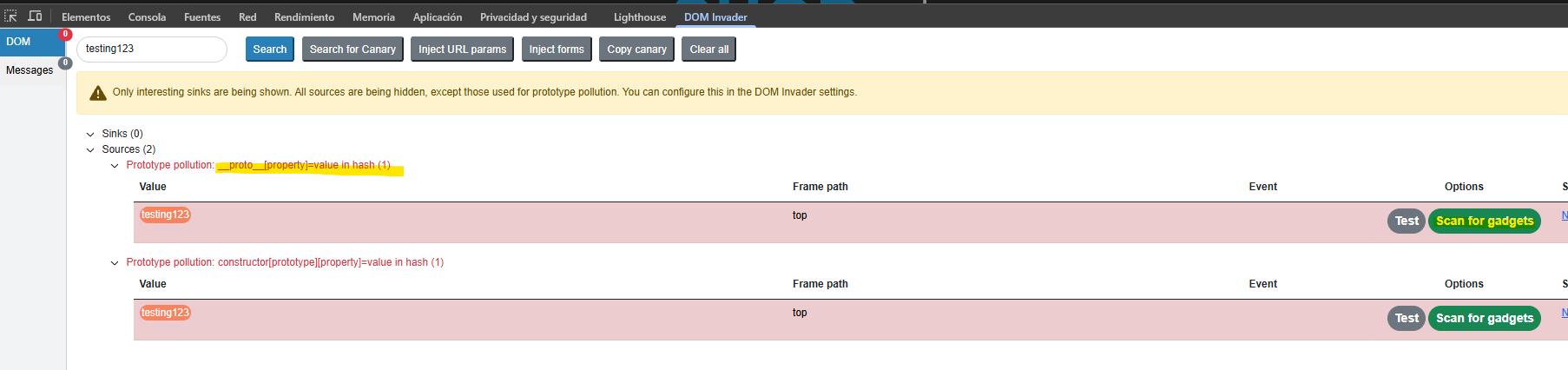The height and width of the screenshot is (370, 1568).
Task: Focus the canary input field with testing123
Action: coord(152,50)
